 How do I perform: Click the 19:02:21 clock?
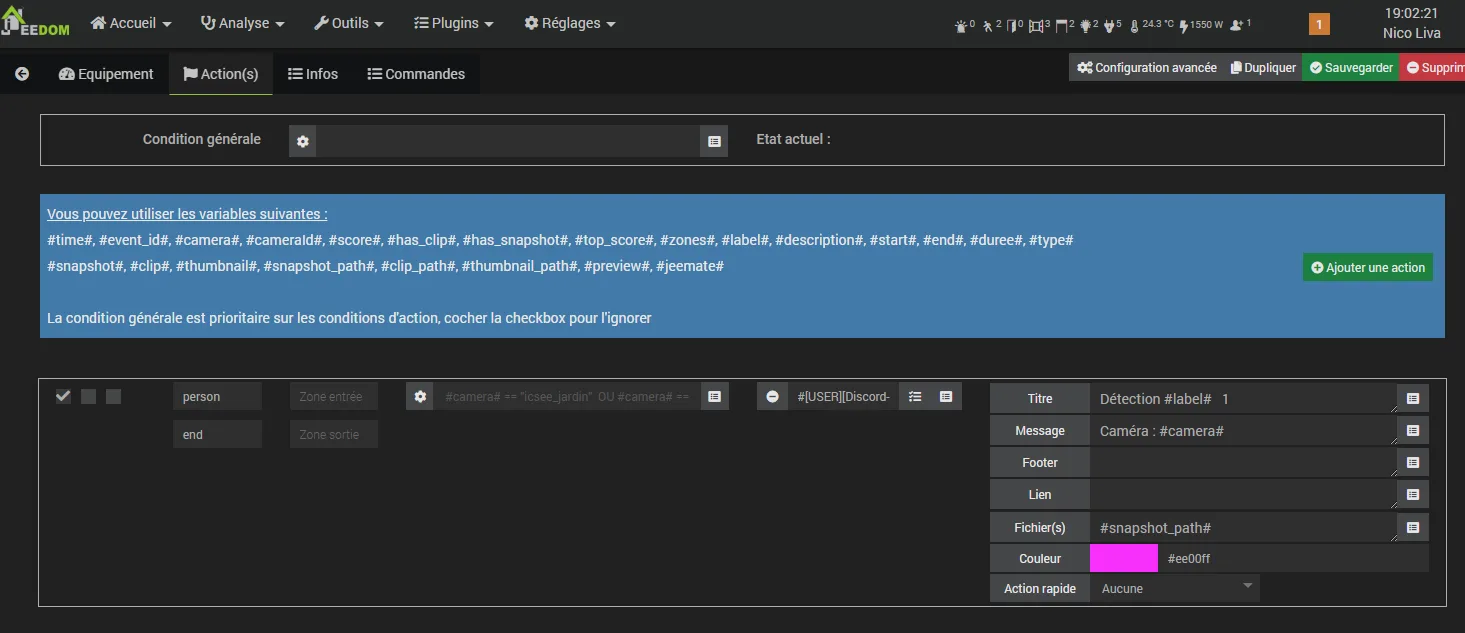[x=1411, y=14]
